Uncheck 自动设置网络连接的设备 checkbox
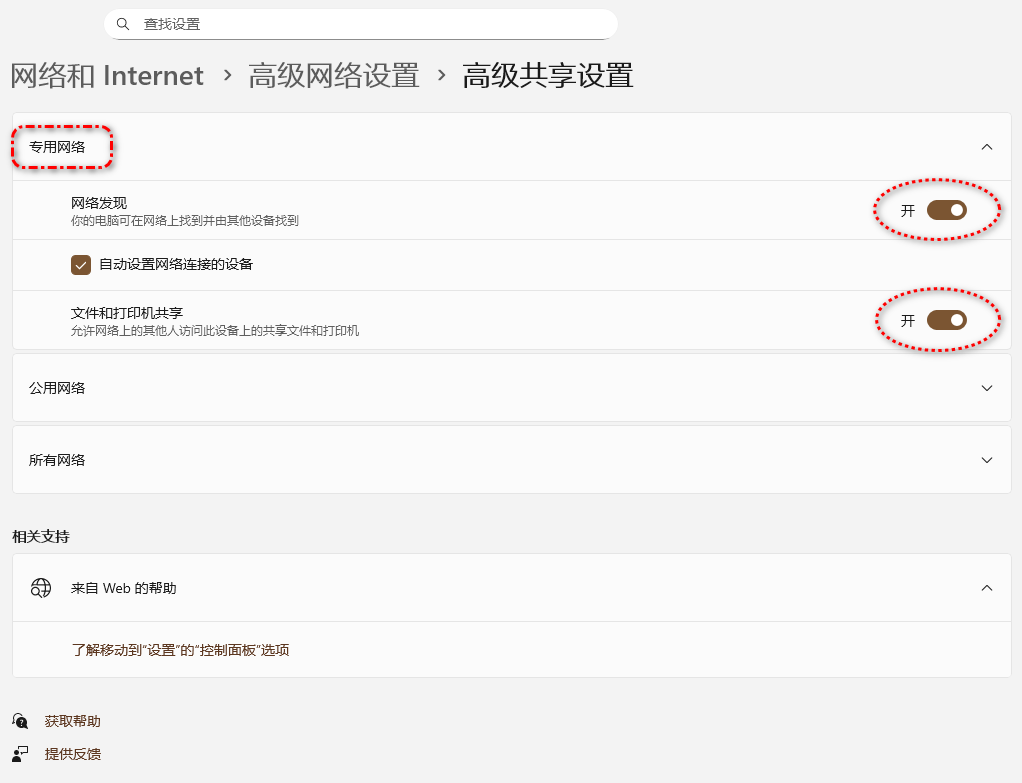Screen dimensions: 1022x783 81,265
